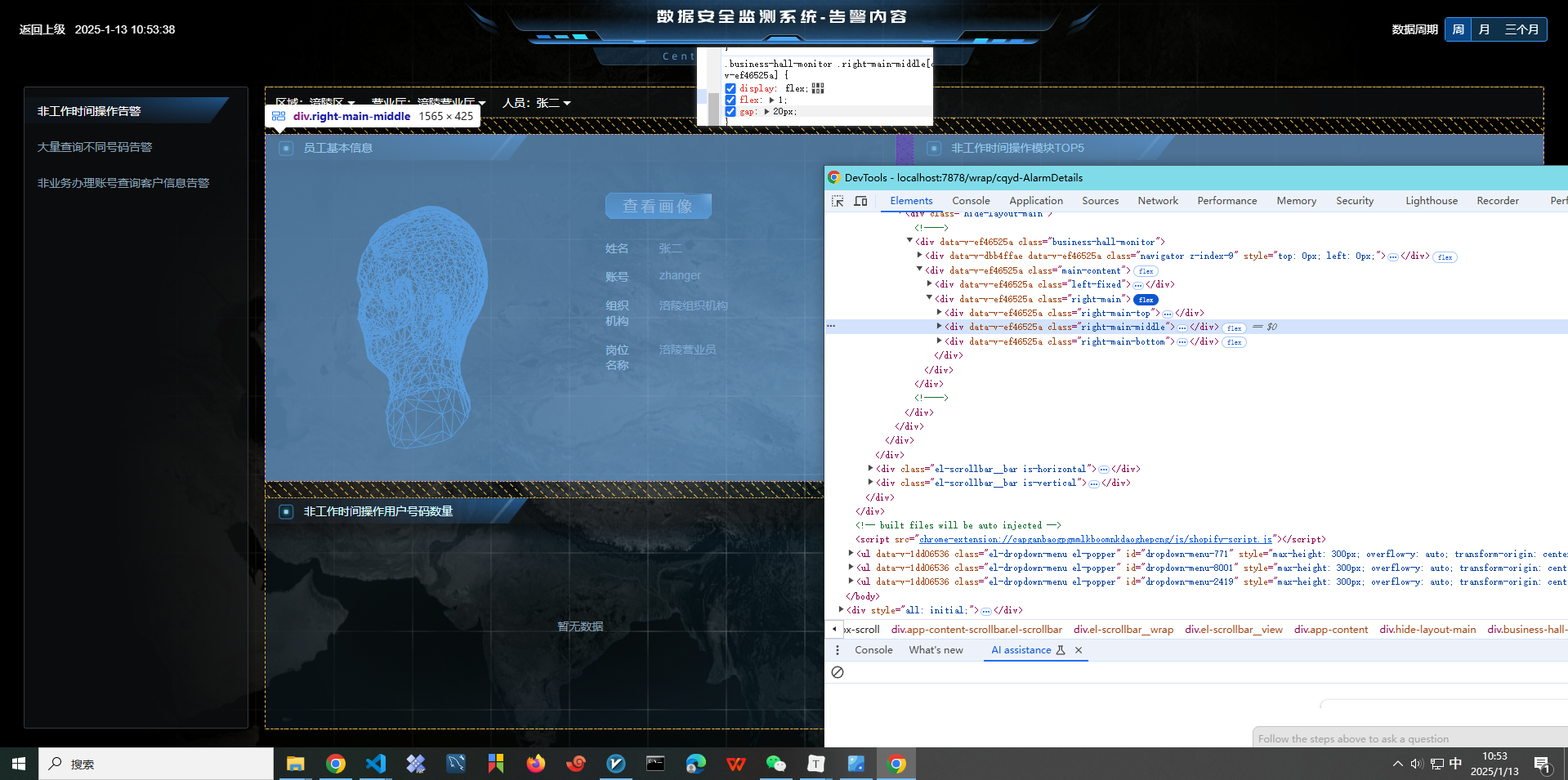
Task: Select the DevTools inspect element picker icon
Action: tap(838, 201)
